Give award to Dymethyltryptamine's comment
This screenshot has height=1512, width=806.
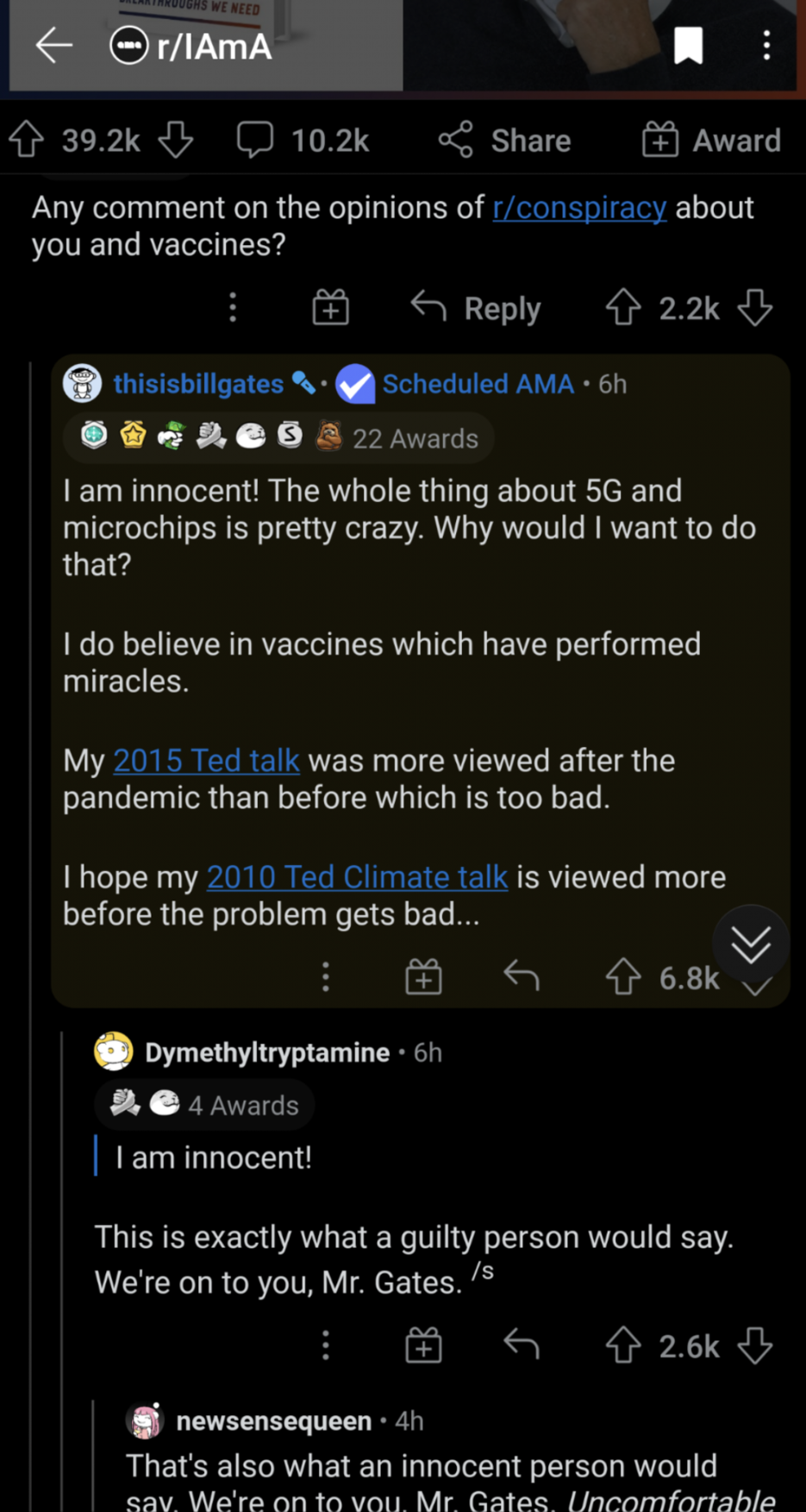click(423, 1346)
